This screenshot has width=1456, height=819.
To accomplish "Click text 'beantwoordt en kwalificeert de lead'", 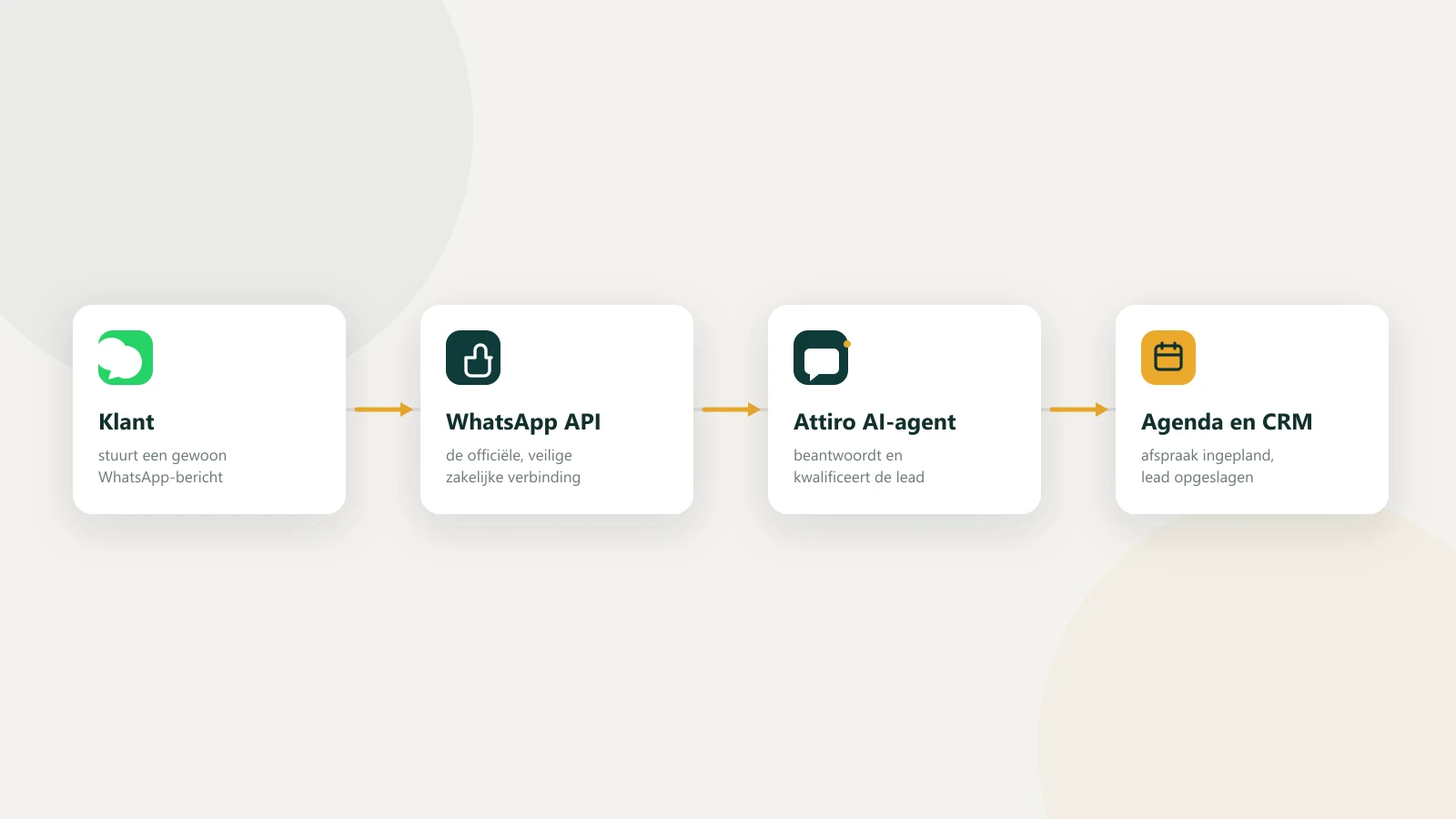I will (859, 466).
